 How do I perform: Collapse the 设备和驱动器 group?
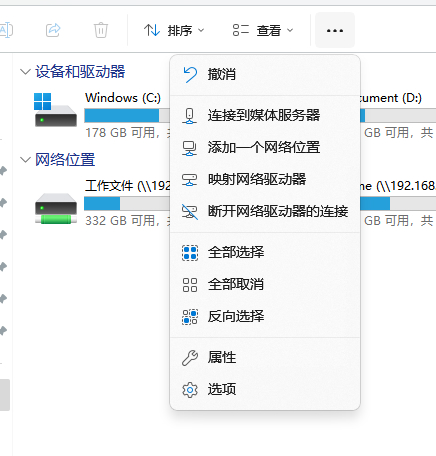coord(25,72)
